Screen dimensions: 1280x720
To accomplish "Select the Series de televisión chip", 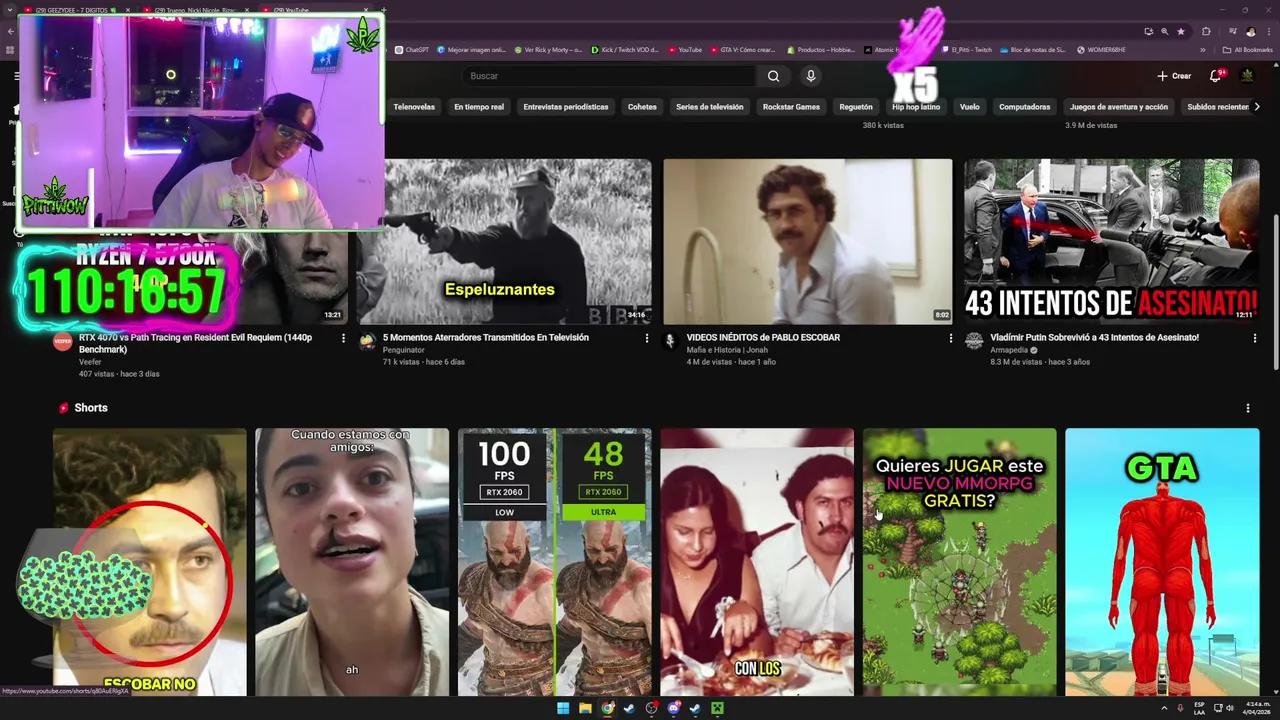I will click(x=709, y=107).
